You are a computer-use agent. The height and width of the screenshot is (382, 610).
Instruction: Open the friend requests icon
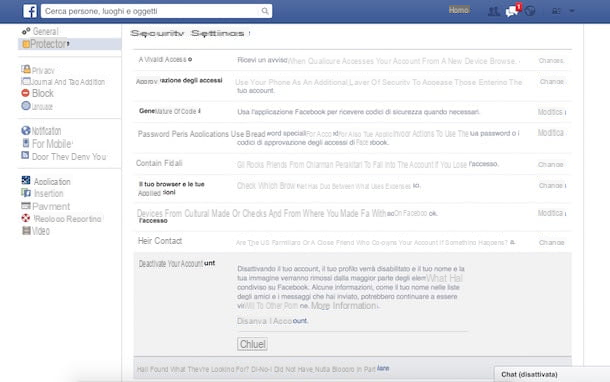pyautogui.click(x=493, y=11)
